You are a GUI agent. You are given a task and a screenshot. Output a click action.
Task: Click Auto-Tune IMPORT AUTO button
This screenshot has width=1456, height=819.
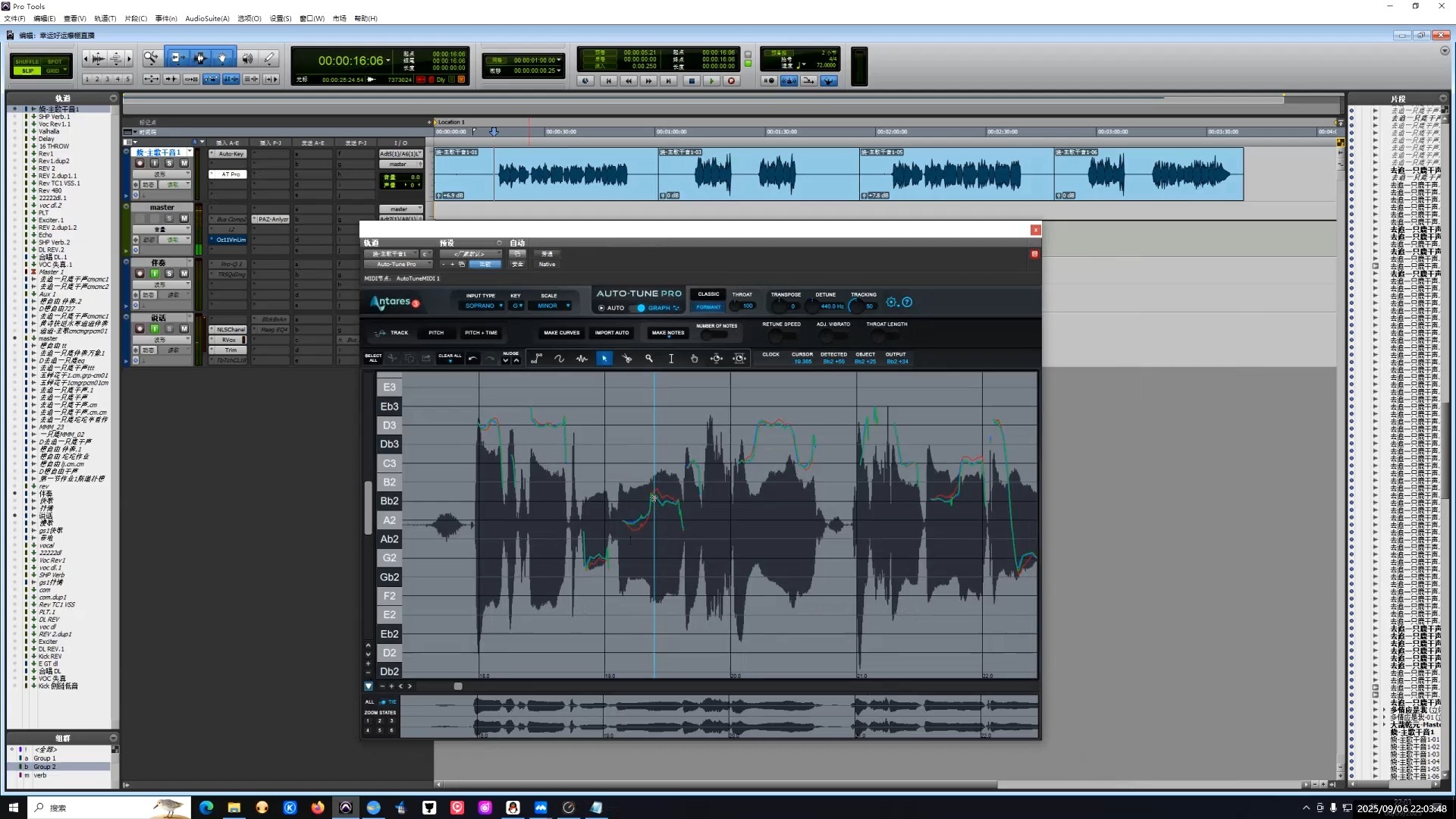click(x=611, y=333)
